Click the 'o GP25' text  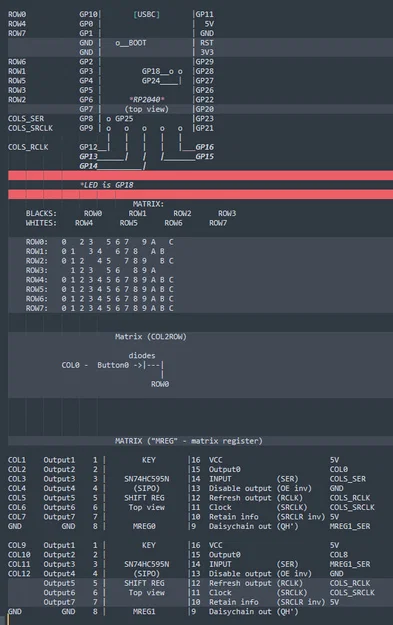120,119
